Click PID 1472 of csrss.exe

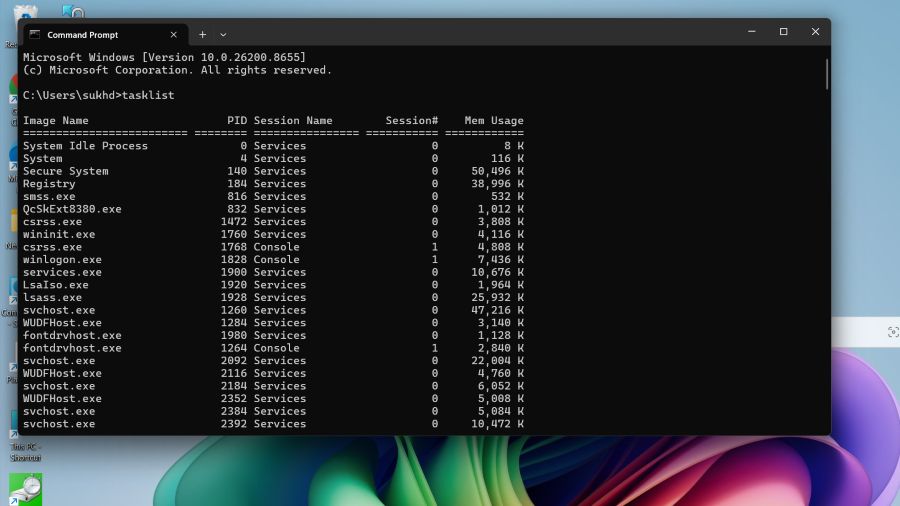click(x=234, y=221)
